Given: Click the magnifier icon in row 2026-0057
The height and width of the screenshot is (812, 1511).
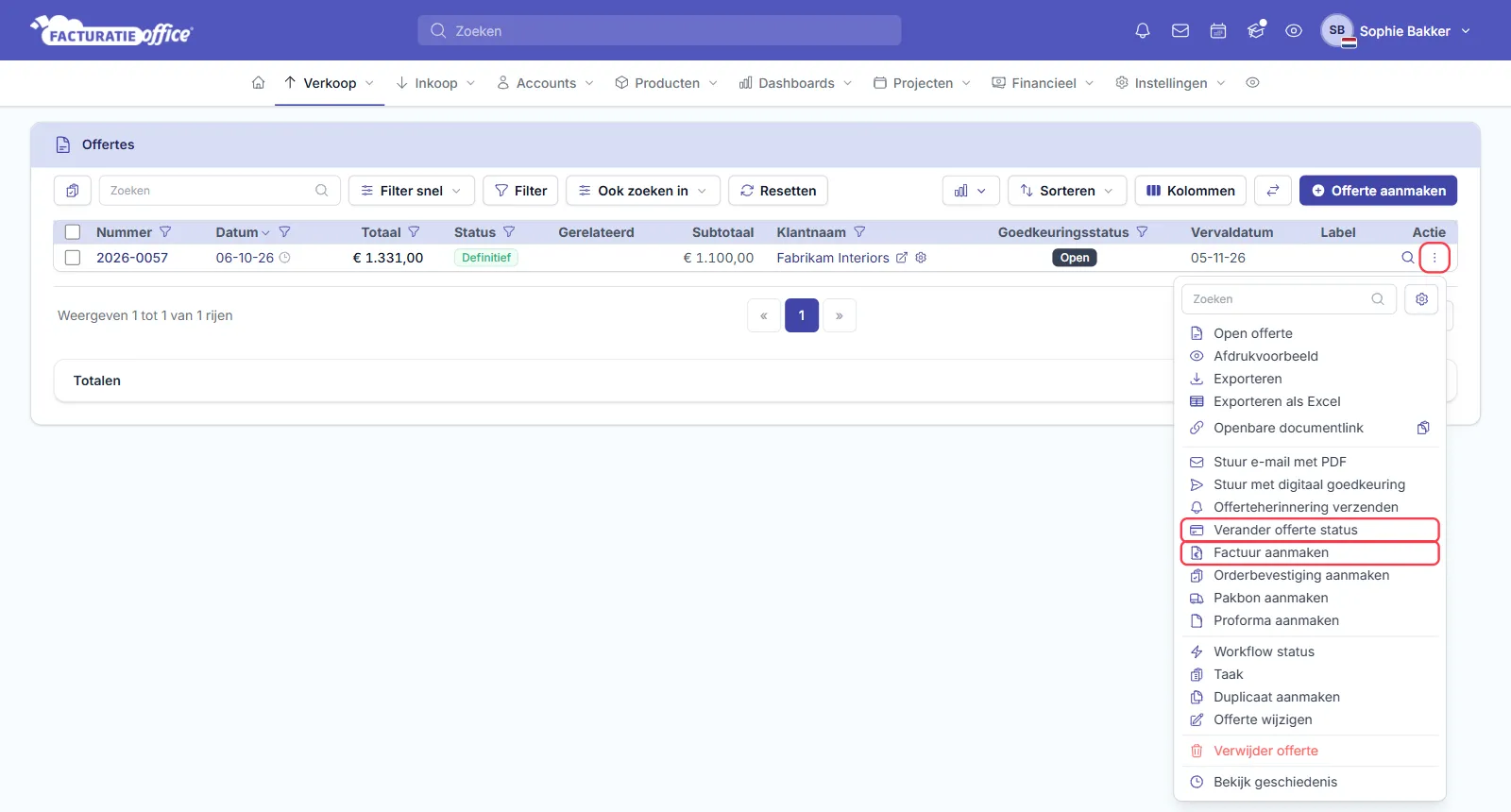Looking at the screenshot, I should pos(1408,258).
